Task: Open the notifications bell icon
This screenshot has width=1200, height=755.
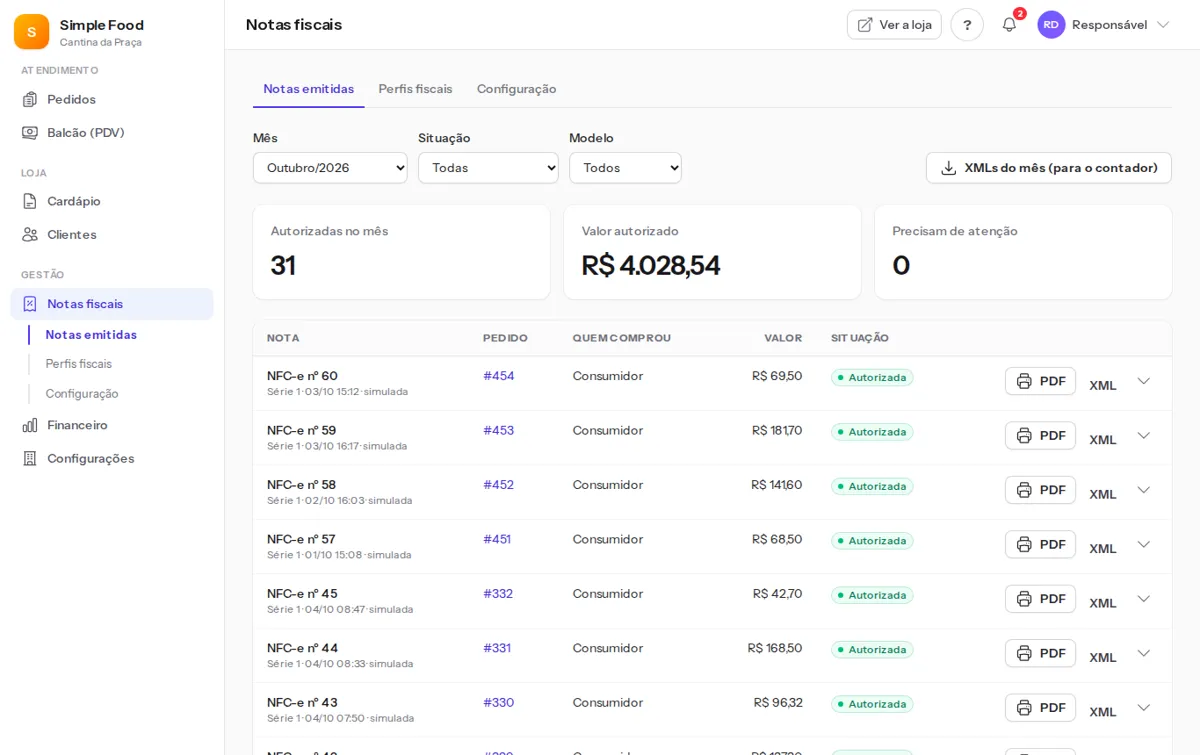Action: (x=1009, y=25)
